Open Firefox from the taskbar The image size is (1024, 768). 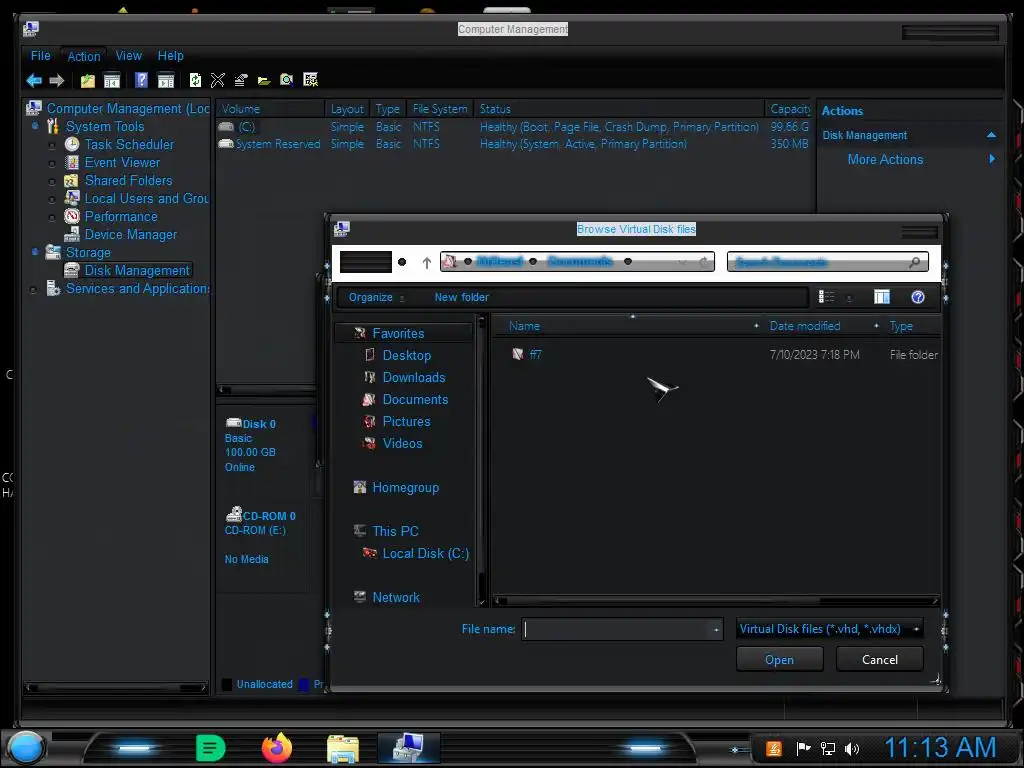[277, 748]
